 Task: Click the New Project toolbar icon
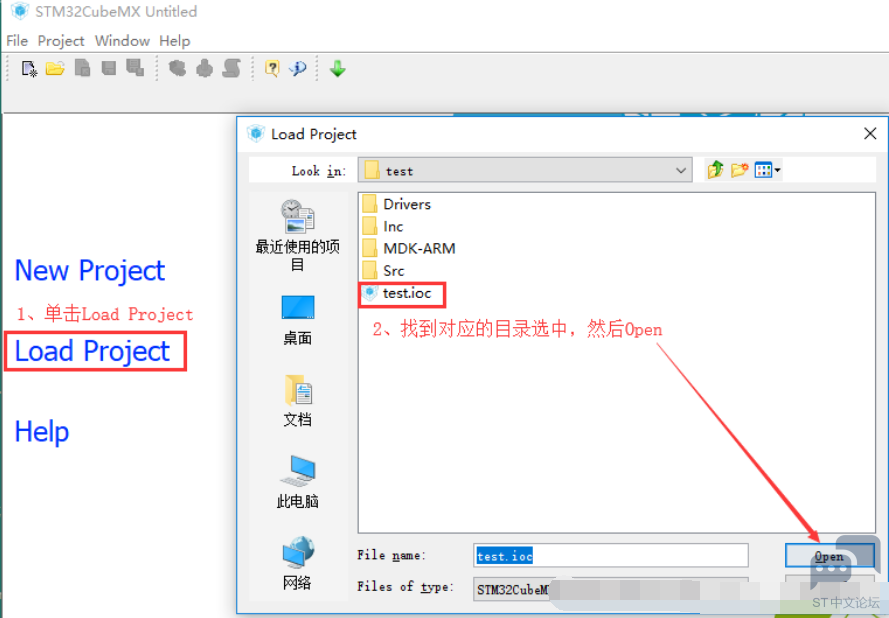click(29, 69)
